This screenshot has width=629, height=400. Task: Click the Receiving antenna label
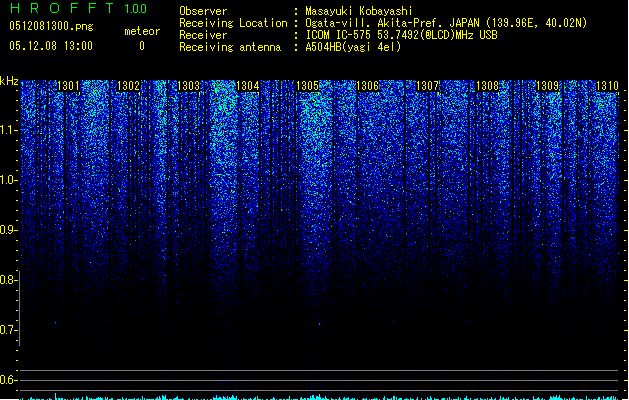(x=230, y=47)
